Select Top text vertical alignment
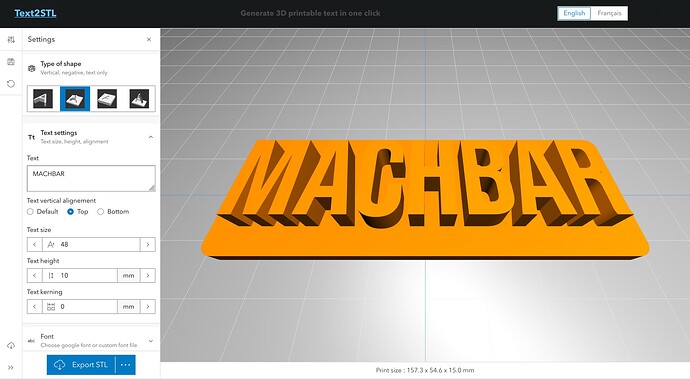690x379 pixels. [77, 212]
